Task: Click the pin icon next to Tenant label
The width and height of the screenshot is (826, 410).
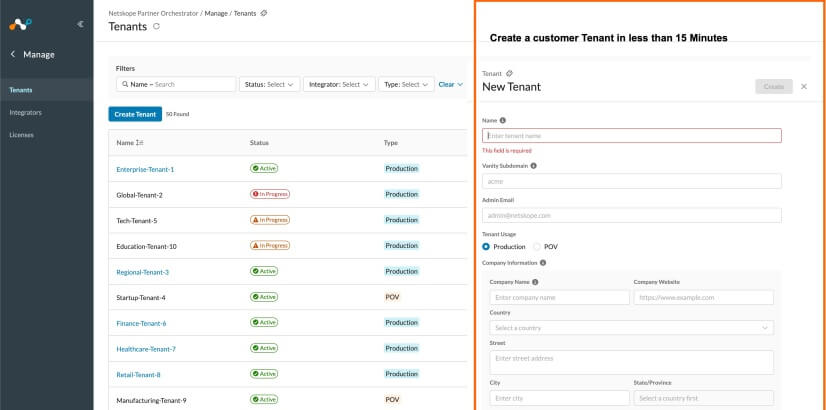Action: pos(509,74)
